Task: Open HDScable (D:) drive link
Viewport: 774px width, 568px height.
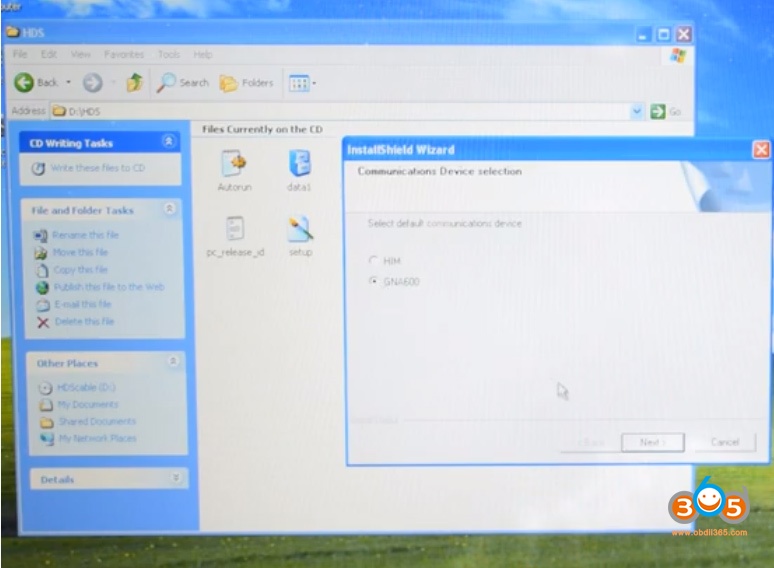Action: click(86, 387)
